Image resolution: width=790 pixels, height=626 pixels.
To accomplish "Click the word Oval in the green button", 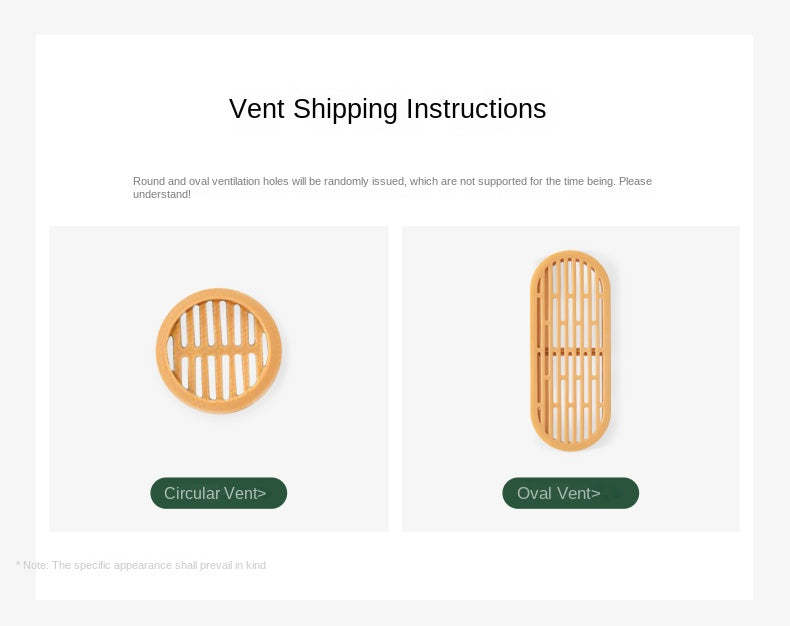I will 534,493.
